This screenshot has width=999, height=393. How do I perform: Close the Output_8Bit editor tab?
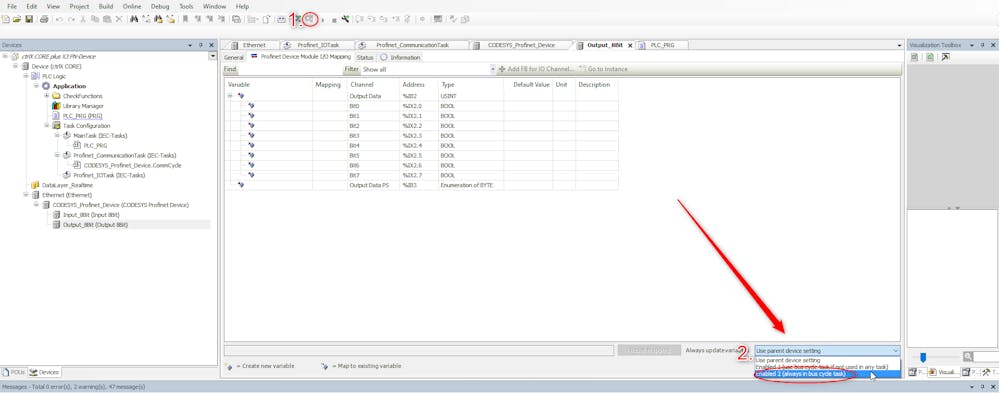pos(630,45)
